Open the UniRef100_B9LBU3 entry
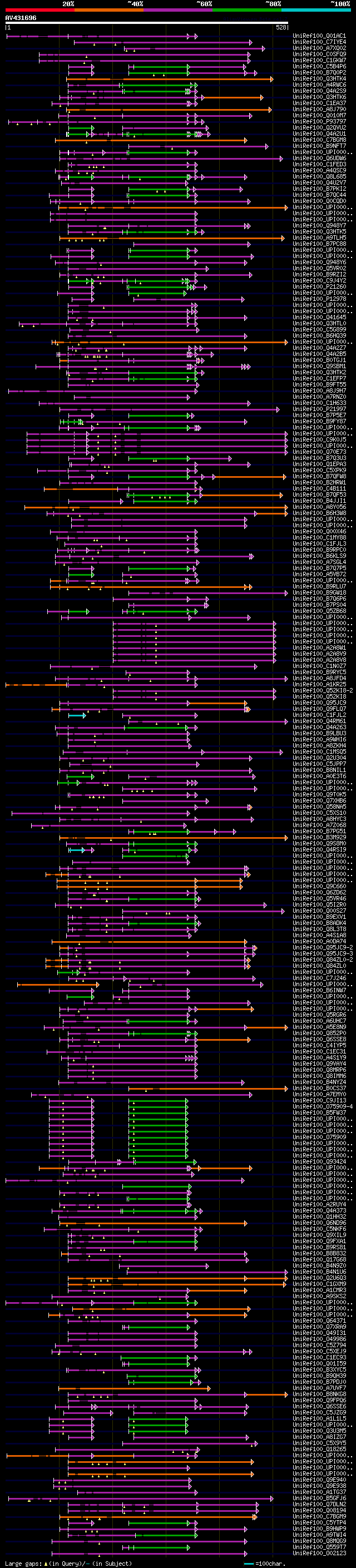The image size is (356, 1568). point(319,734)
